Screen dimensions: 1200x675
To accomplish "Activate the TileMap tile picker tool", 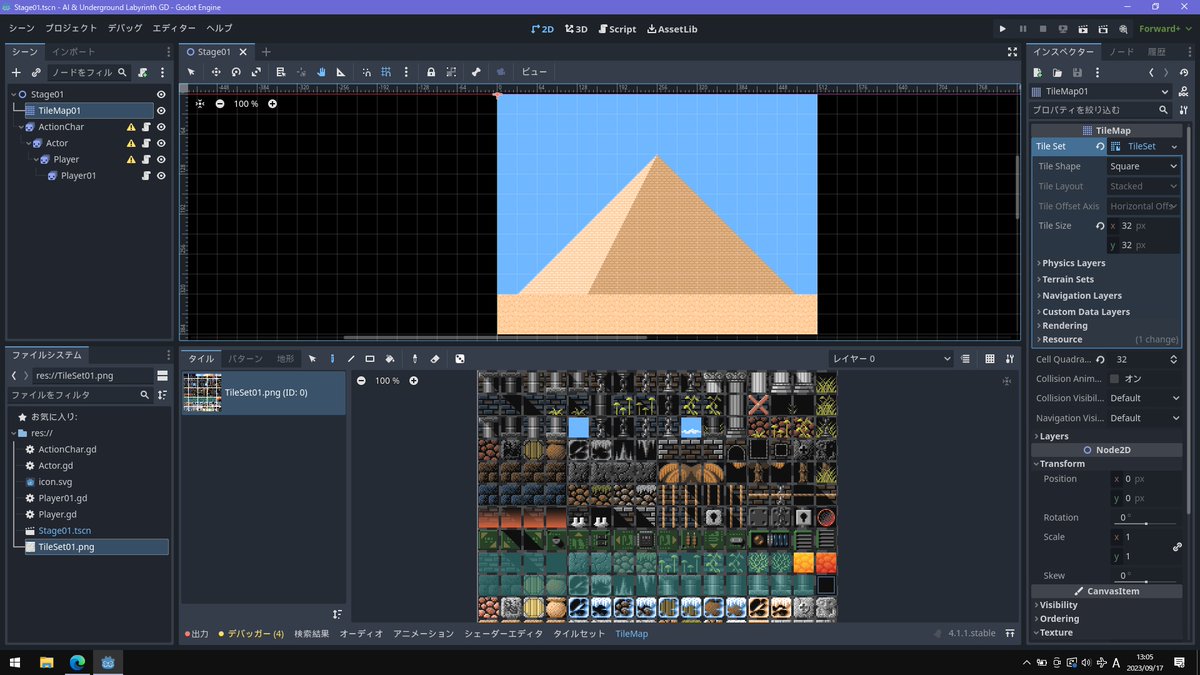I will point(415,358).
